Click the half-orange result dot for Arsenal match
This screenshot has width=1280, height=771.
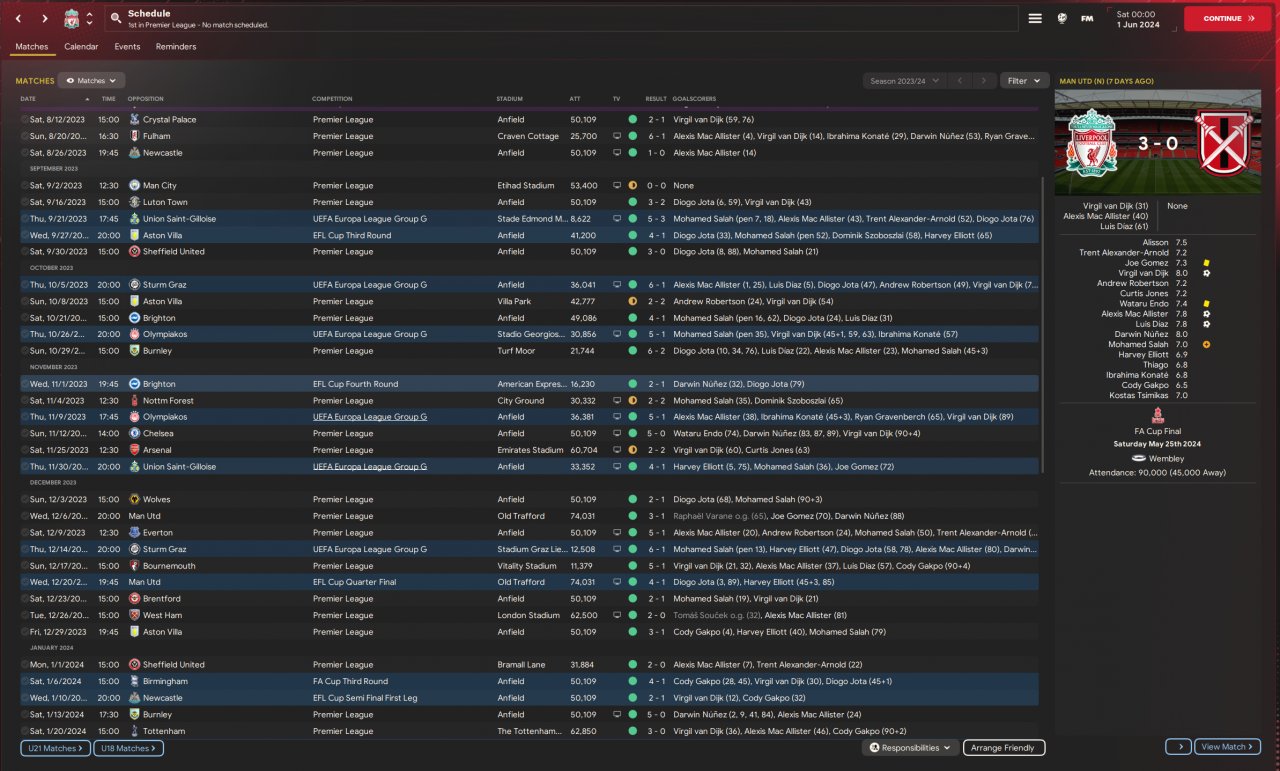click(x=632, y=450)
